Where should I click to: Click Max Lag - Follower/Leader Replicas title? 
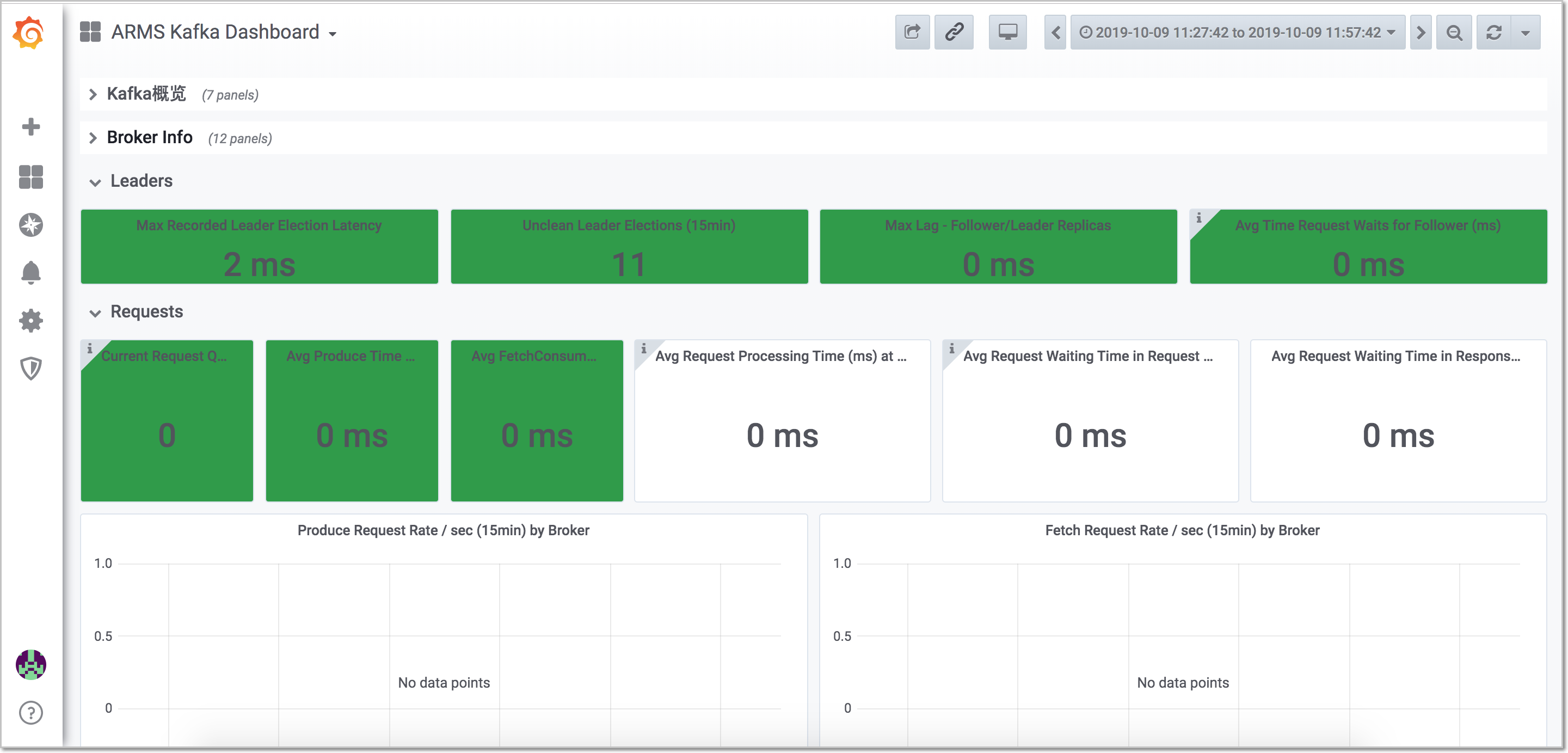pos(998,225)
